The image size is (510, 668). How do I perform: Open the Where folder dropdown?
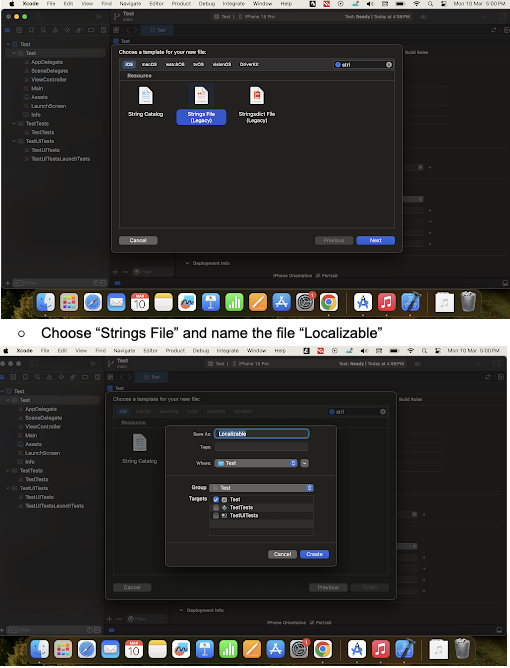point(256,463)
